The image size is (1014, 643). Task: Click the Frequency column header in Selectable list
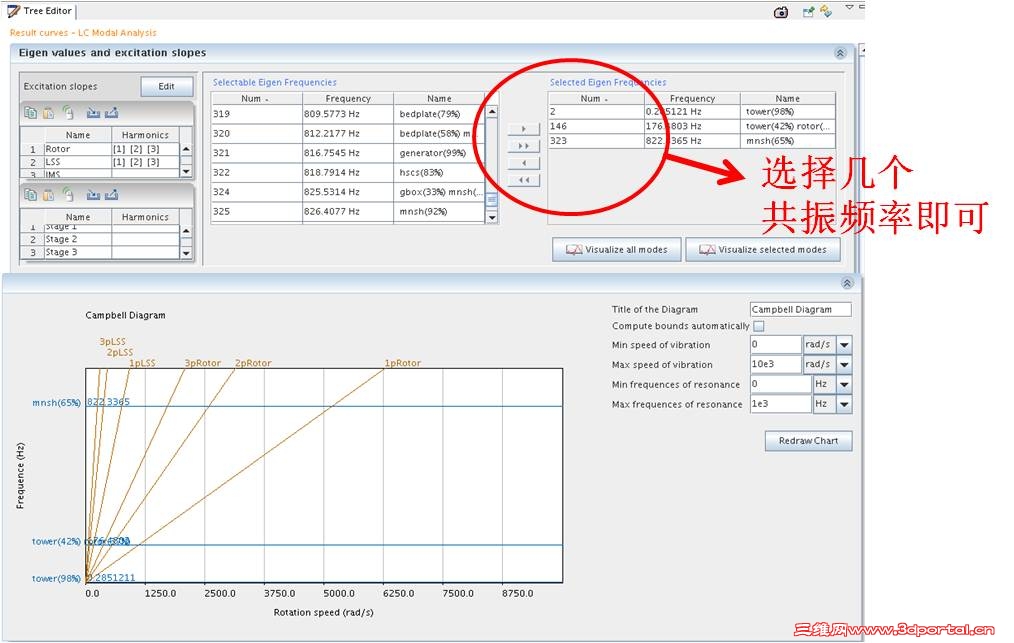tap(348, 98)
